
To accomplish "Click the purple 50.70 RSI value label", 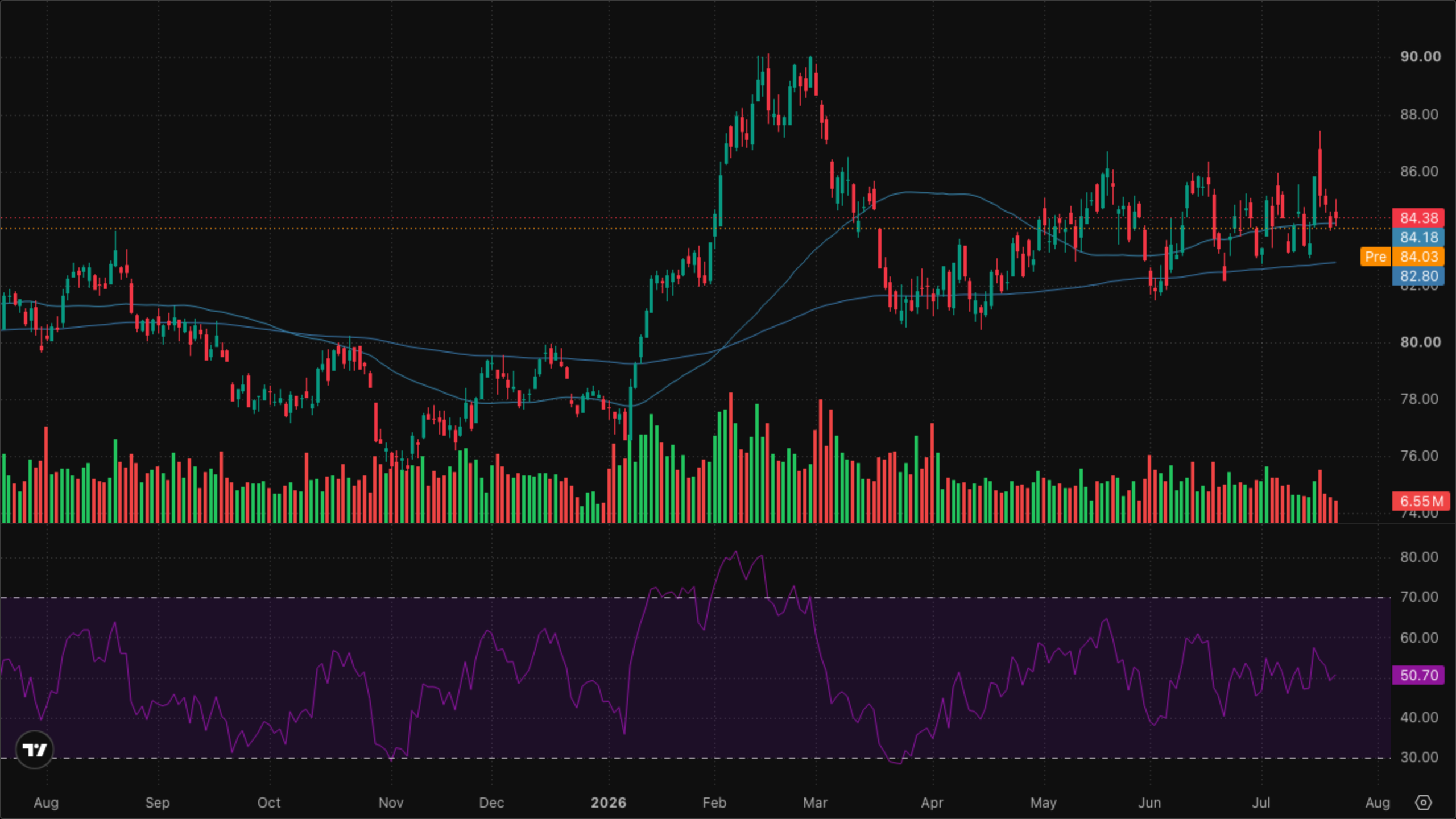I will coord(1418,675).
